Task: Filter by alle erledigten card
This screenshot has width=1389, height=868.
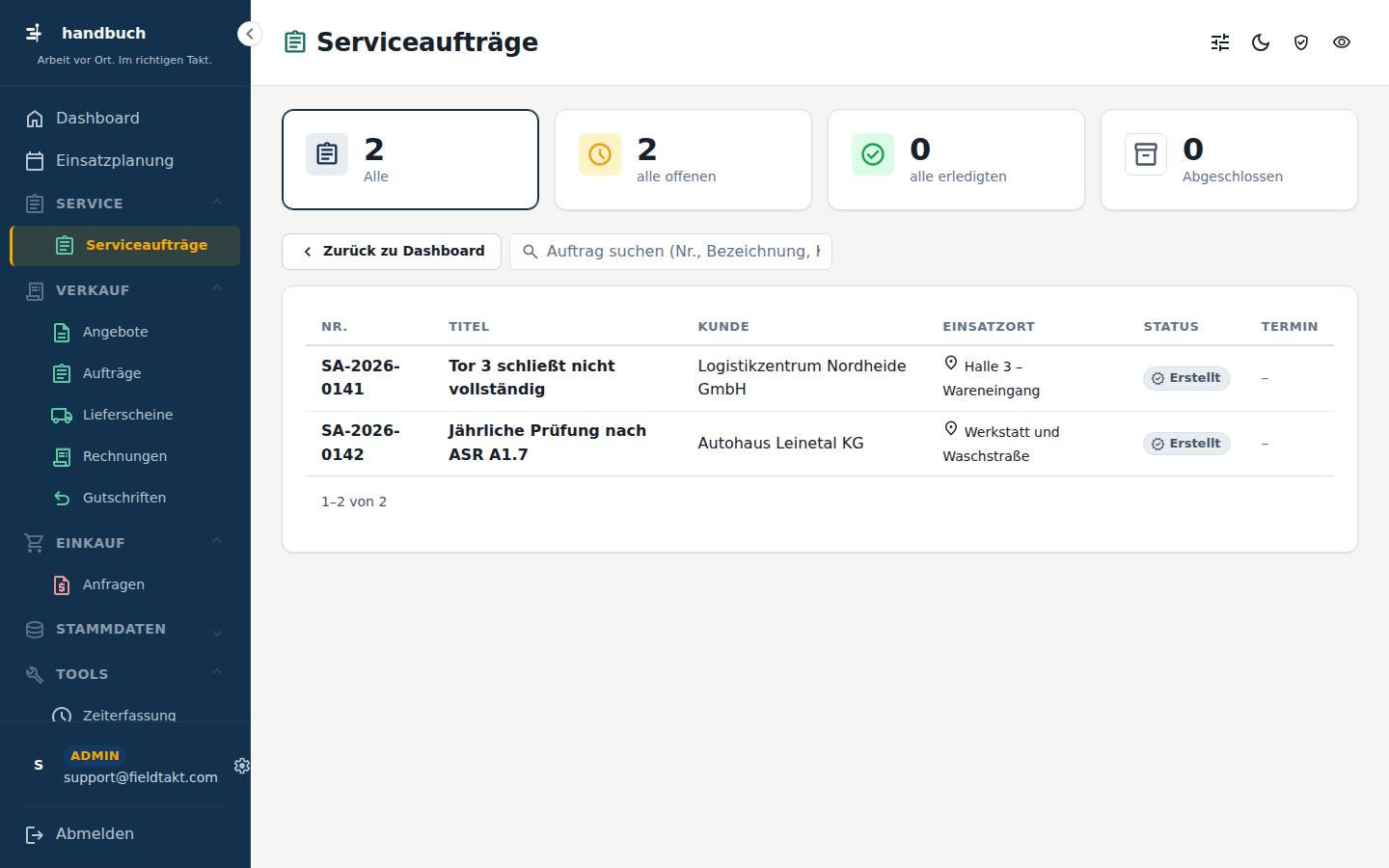Action: tap(956, 159)
